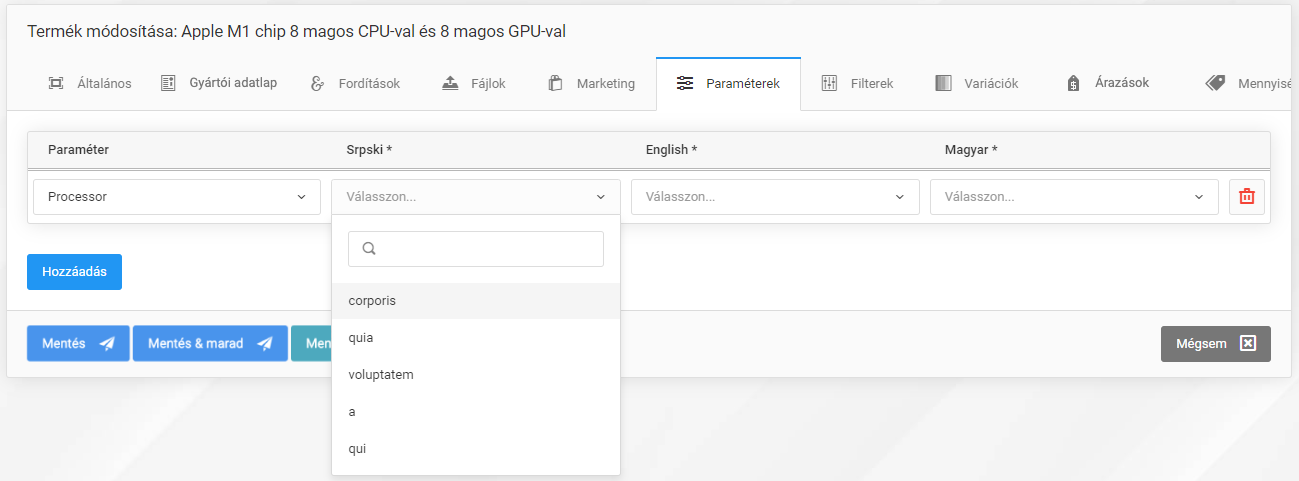Screen dimensions: 1299x481
Task: Open the Marketing tab
Action: [x=591, y=83]
